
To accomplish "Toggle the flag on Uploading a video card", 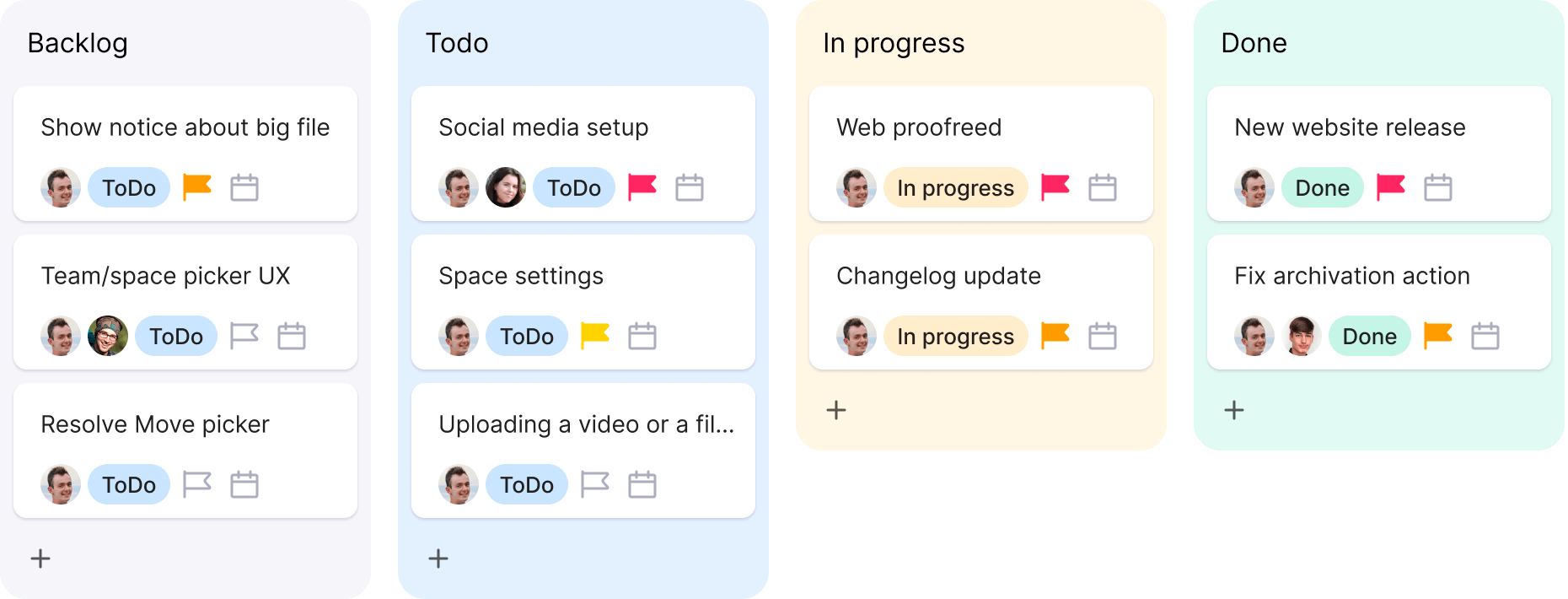I will click(x=595, y=484).
